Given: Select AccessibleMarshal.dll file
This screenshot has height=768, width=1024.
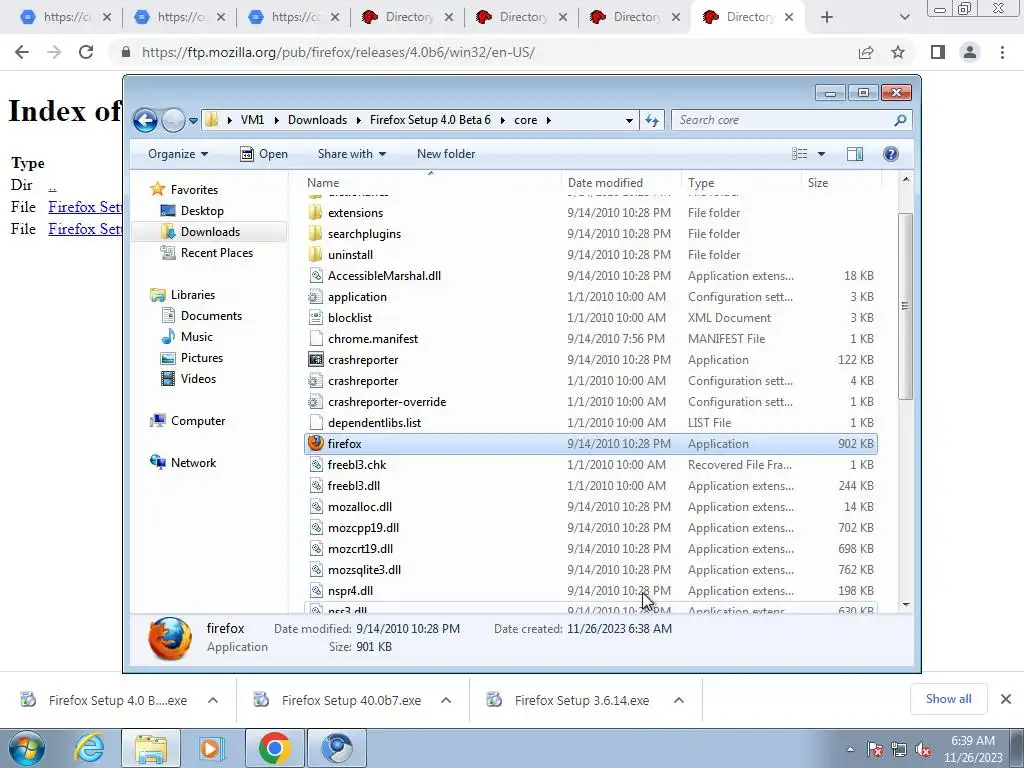Looking at the screenshot, I should click(384, 276).
